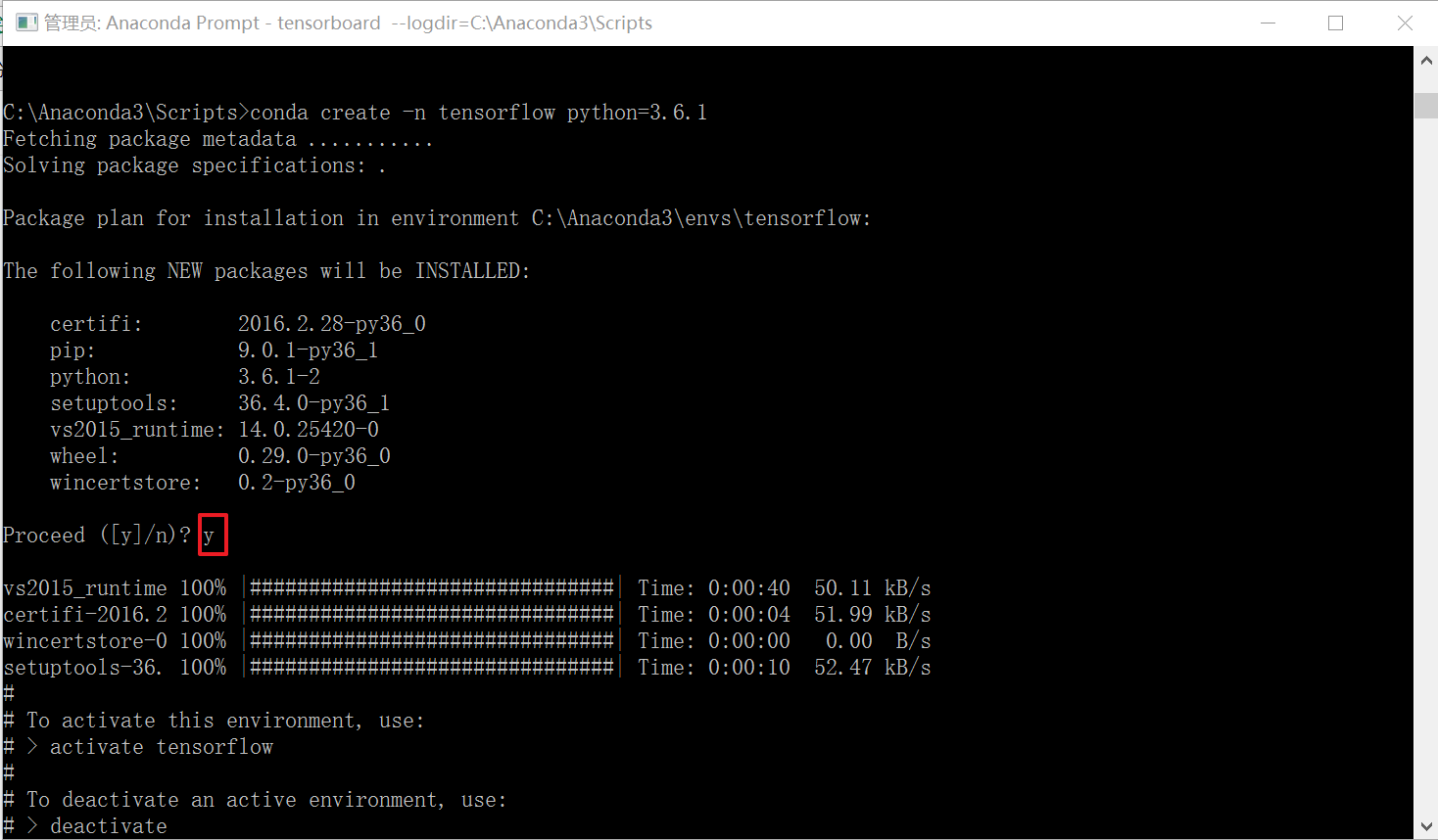1438x840 pixels.
Task: Click the Anaconda Prompt title bar icon
Action: (x=26, y=23)
